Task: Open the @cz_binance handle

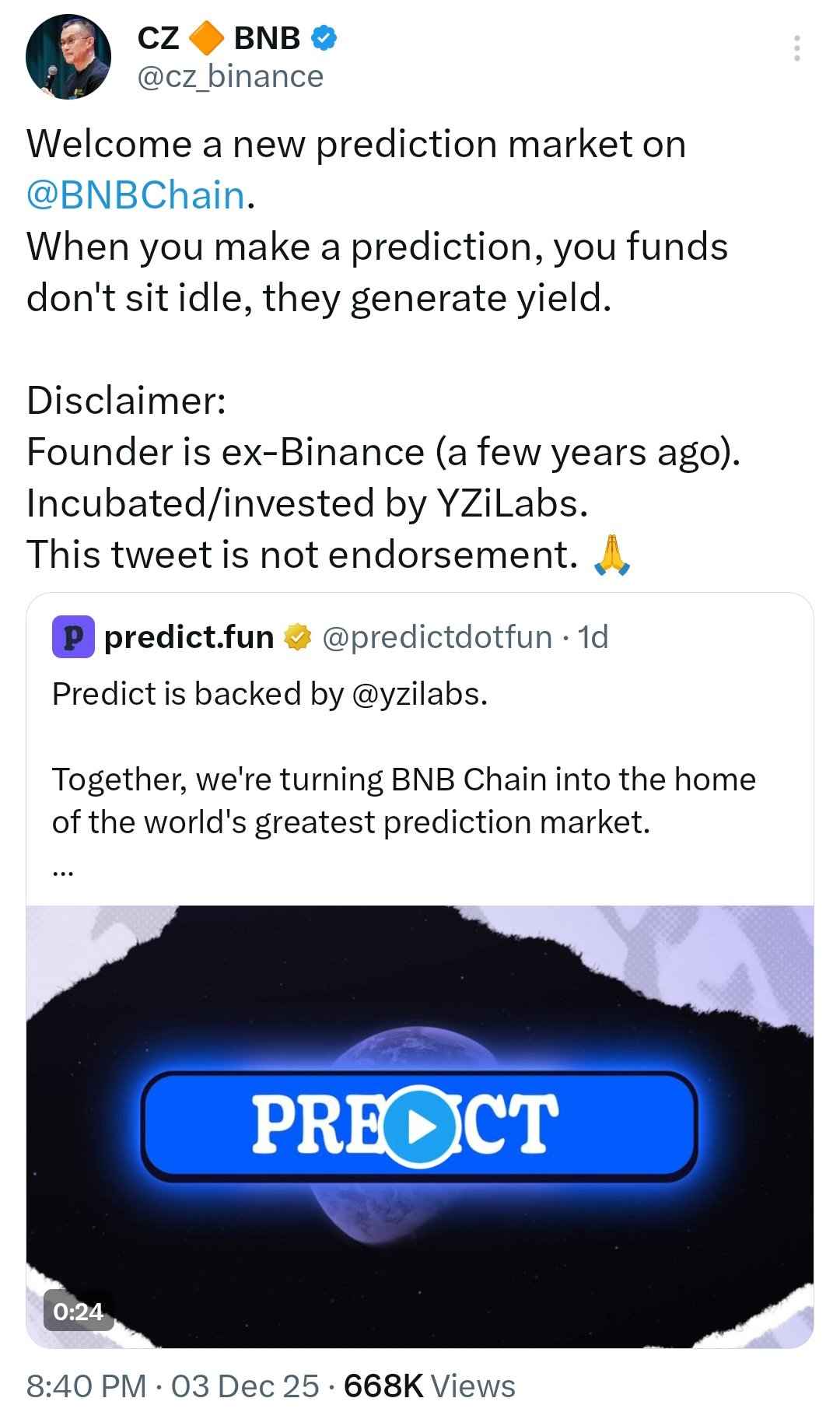Action: [230, 76]
